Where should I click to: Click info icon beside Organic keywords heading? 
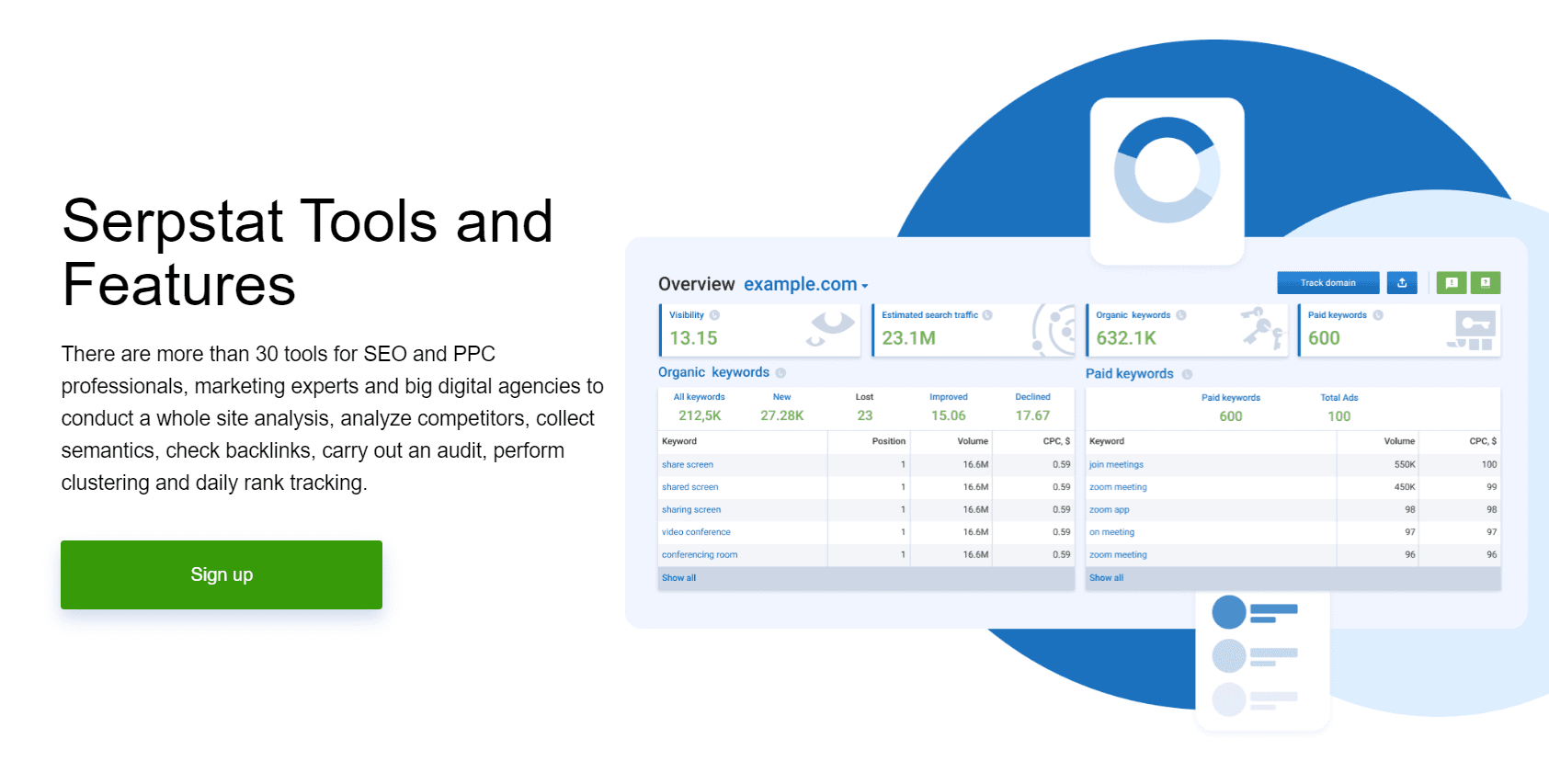(x=780, y=373)
